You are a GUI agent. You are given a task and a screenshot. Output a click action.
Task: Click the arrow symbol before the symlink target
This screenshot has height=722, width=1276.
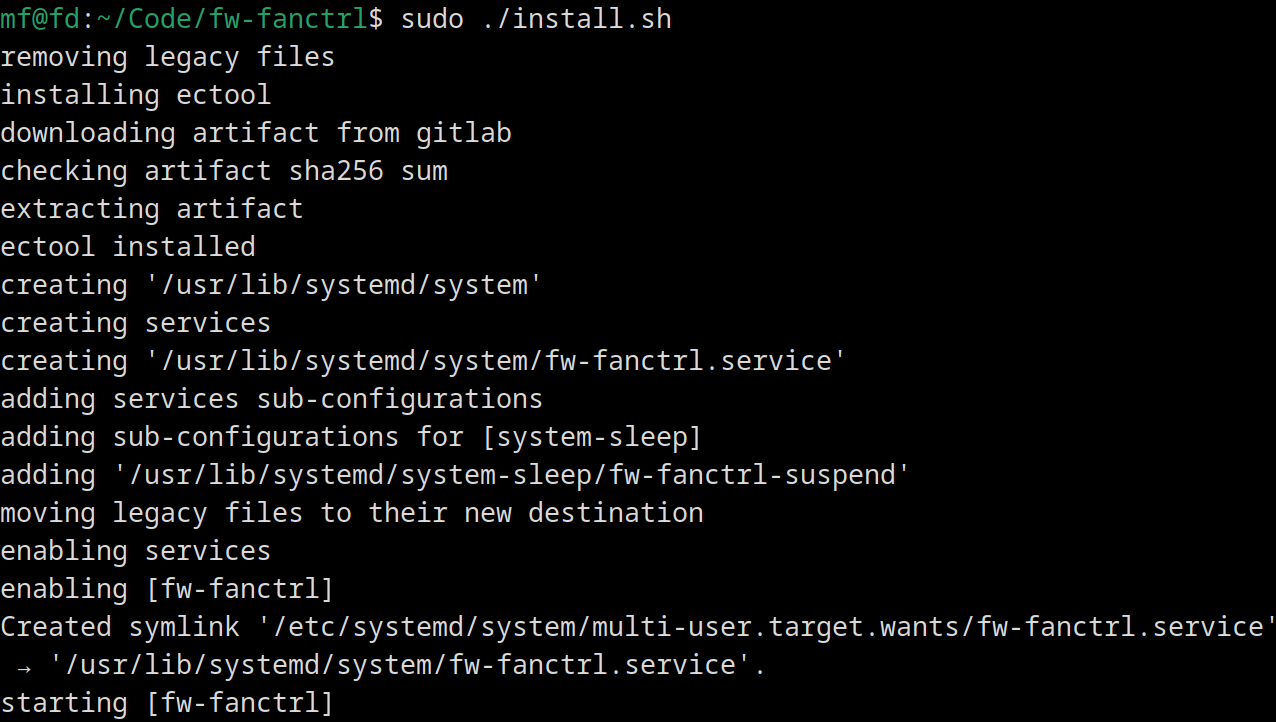click(x=25, y=666)
